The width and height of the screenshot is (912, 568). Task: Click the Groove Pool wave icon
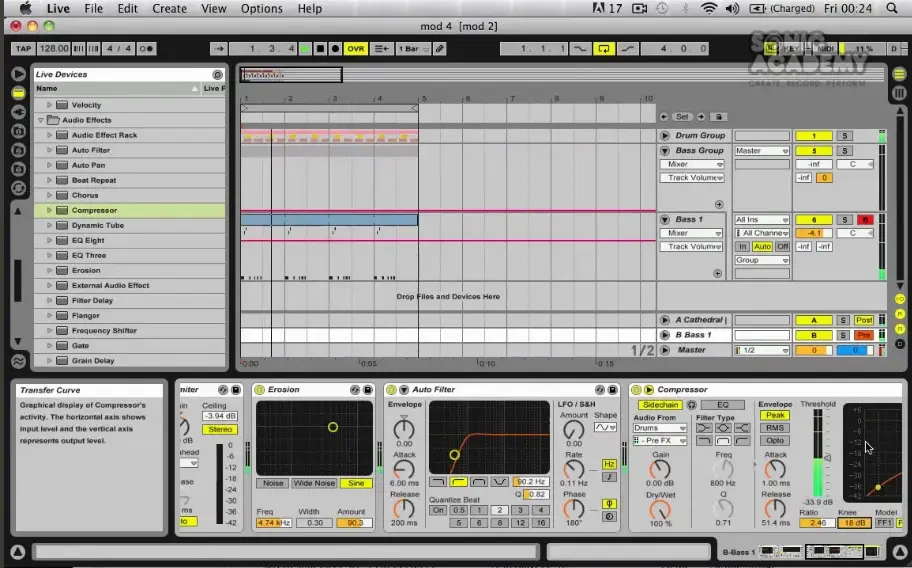pyautogui.click(x=18, y=361)
